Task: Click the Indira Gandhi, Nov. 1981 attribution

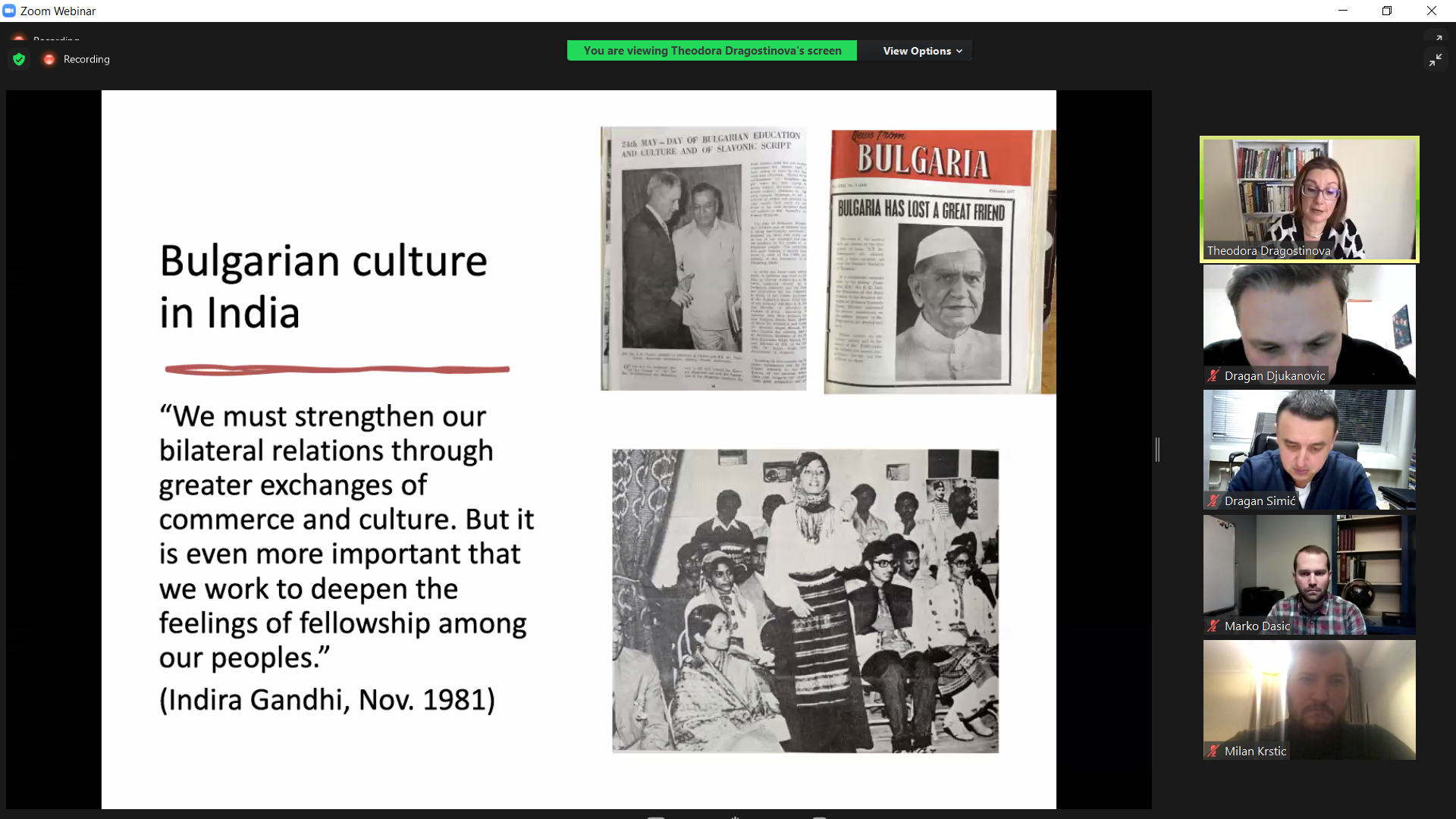Action: [x=327, y=700]
